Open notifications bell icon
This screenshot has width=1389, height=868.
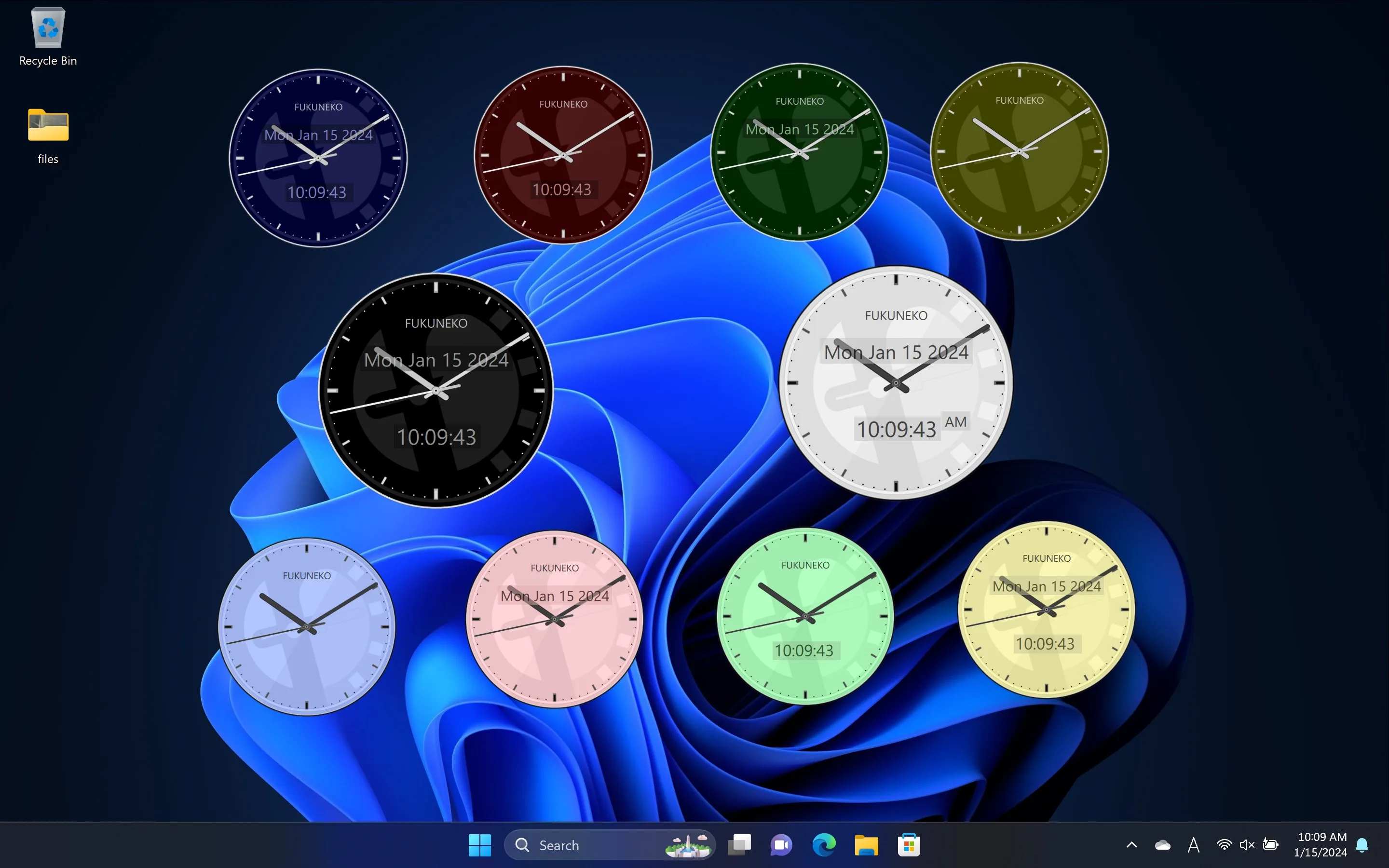pos(1362,845)
